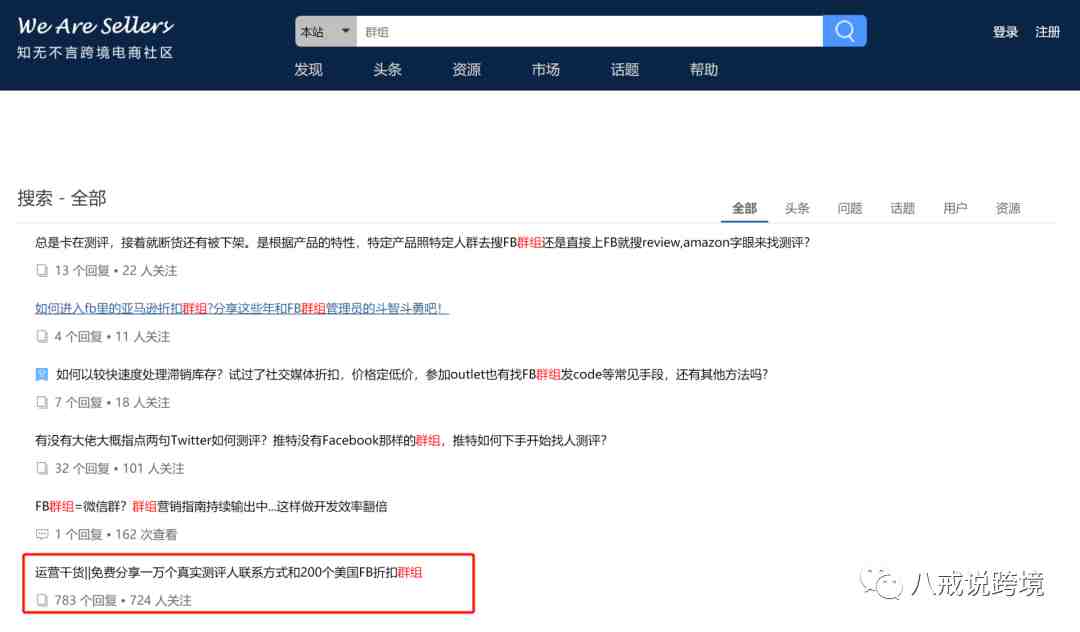Click the text 1 个回复 • 162 次查看
Image resolution: width=1080 pixels, height=632 pixels.
click(116, 534)
